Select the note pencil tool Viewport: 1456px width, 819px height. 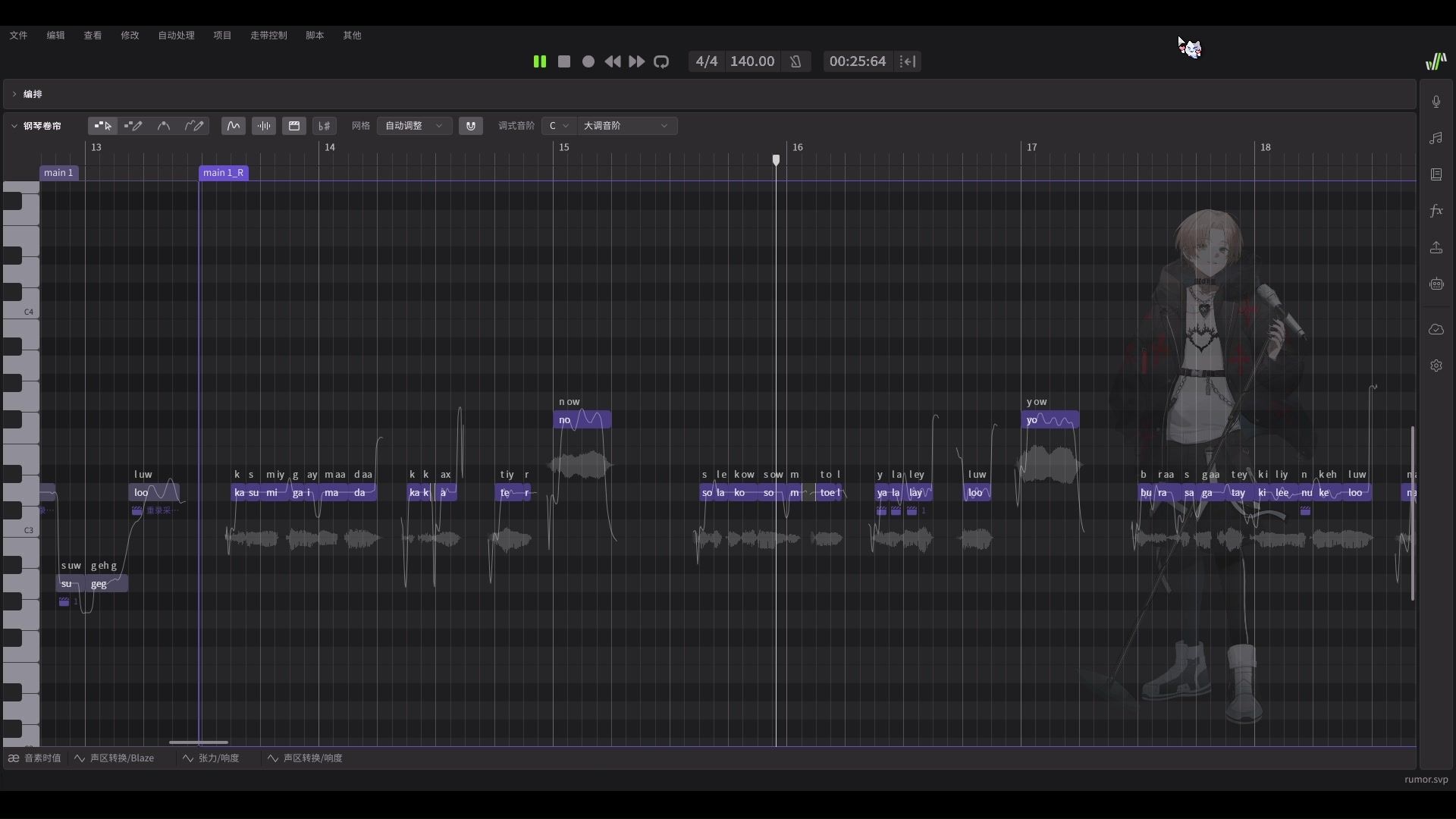(x=133, y=126)
